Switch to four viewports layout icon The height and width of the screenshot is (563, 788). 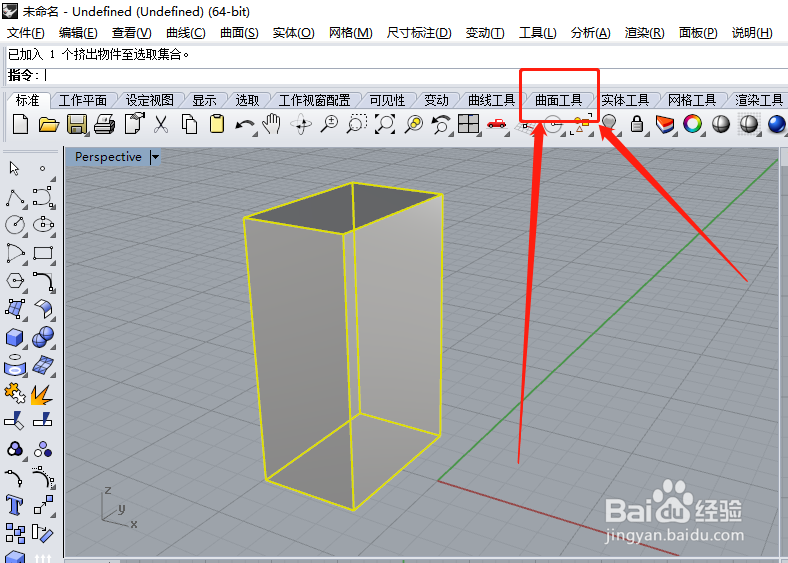pyautogui.click(x=468, y=124)
